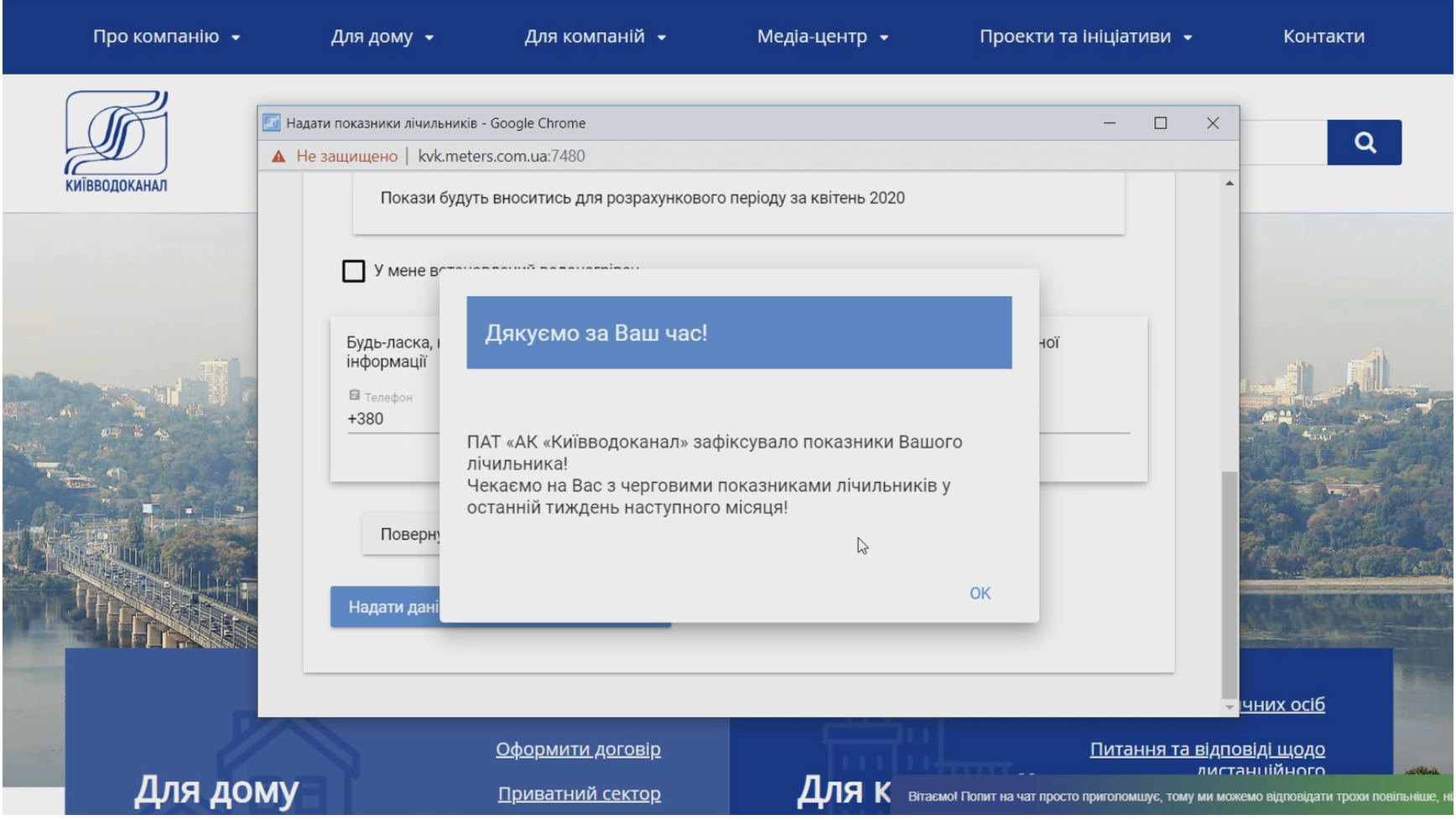Open Питання та відповіді щодо link

(x=1207, y=750)
